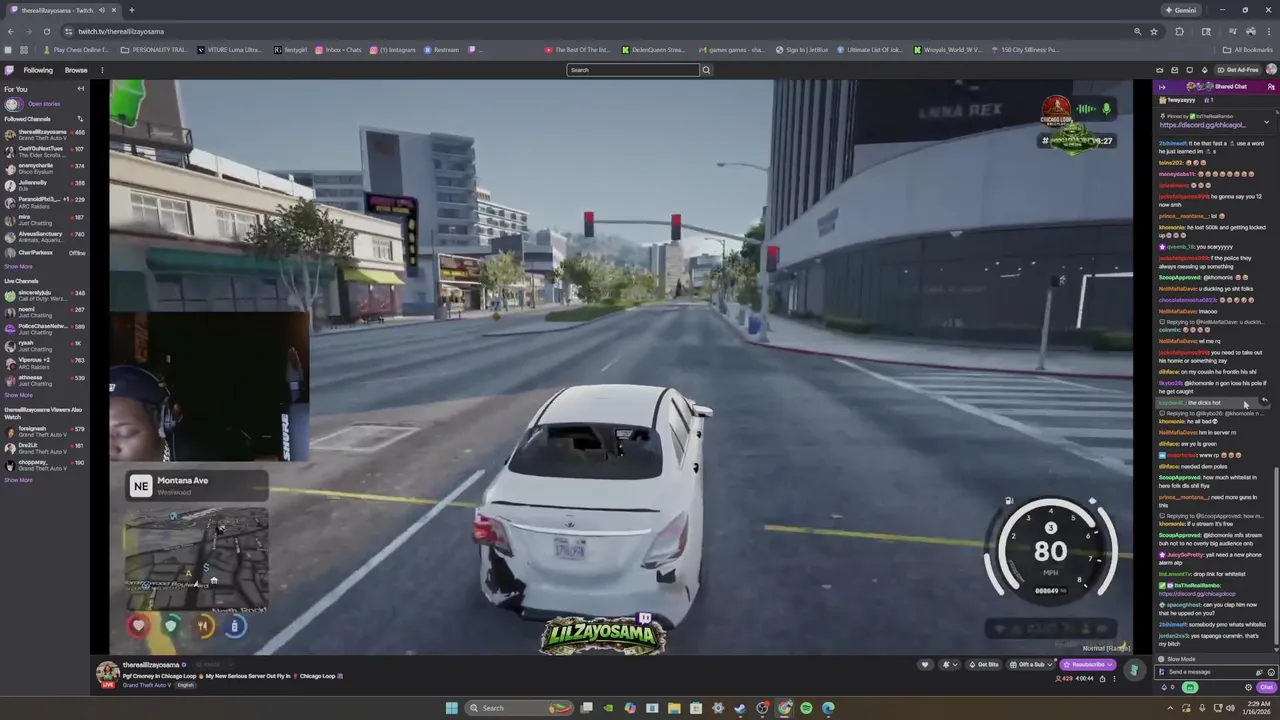Show more live channels
The width and height of the screenshot is (1280, 720).
[18, 395]
